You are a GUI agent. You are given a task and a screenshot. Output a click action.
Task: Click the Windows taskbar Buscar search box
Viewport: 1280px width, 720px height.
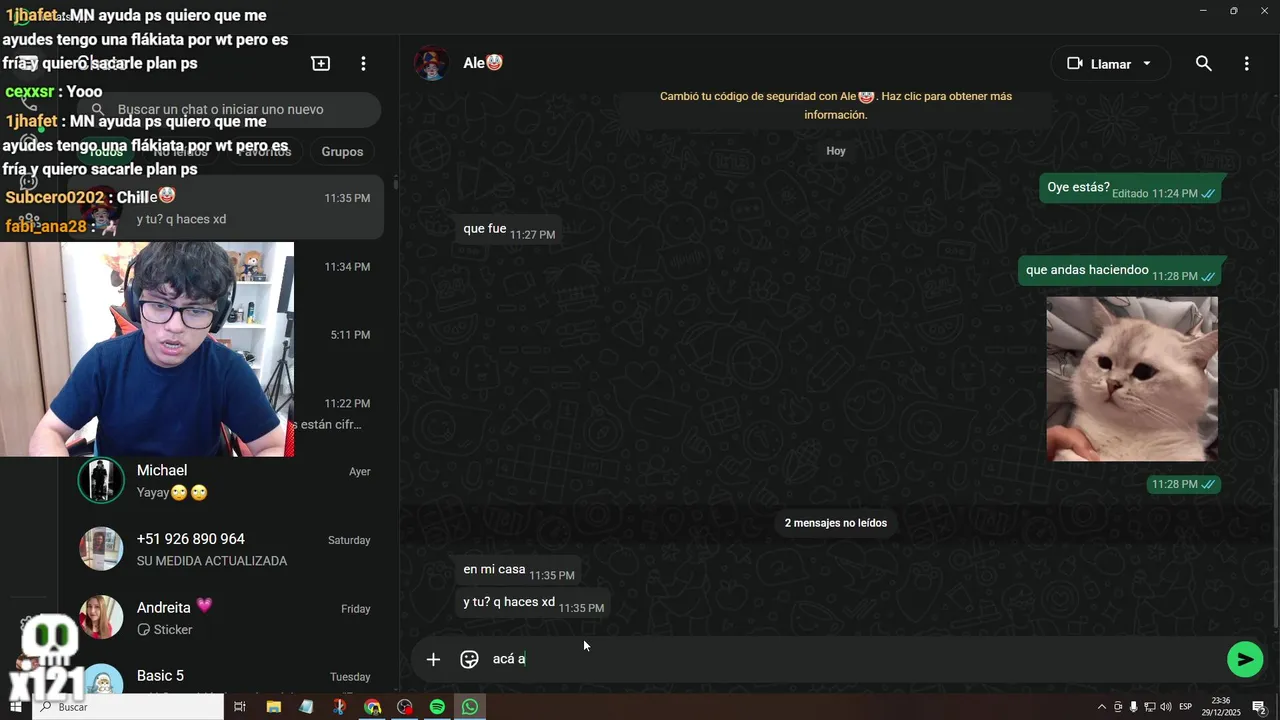point(129,707)
